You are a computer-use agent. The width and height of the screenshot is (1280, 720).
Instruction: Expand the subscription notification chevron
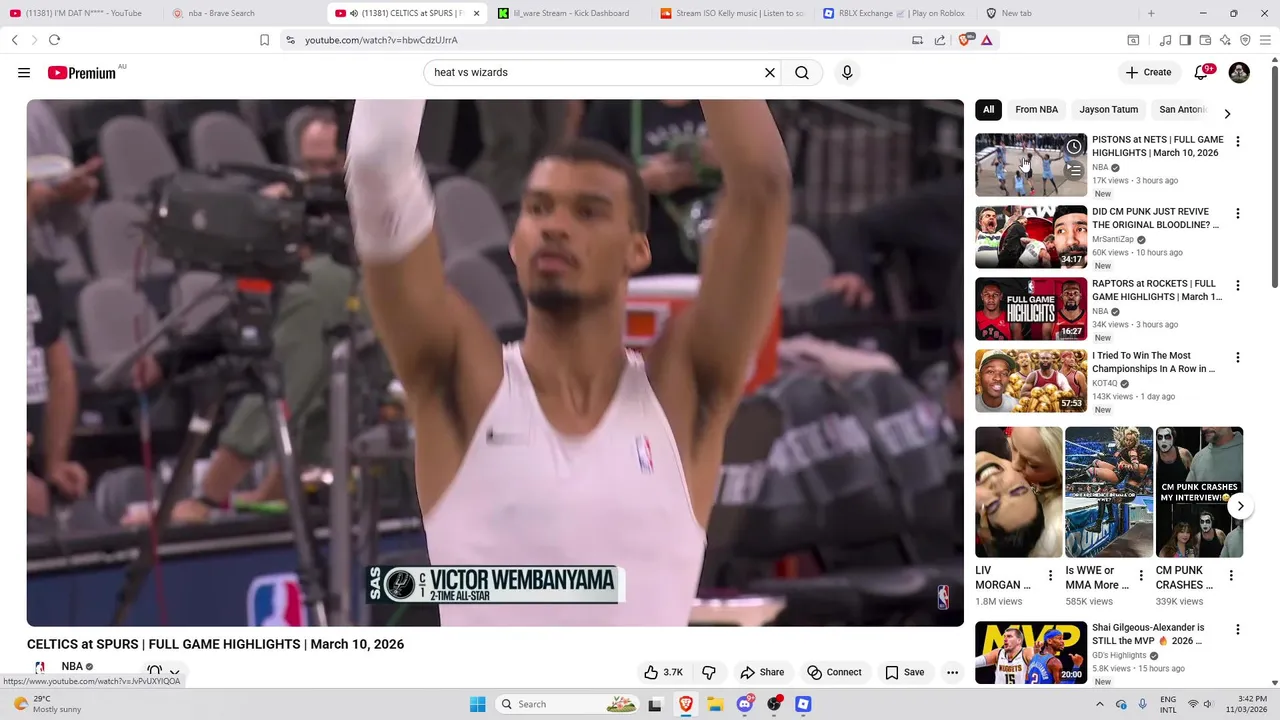click(x=174, y=672)
